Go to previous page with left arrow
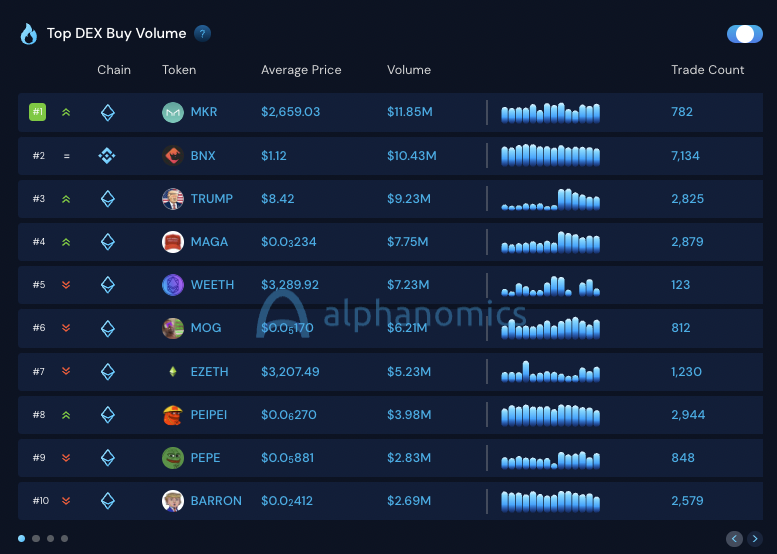This screenshot has height=554, width=777. tap(734, 539)
